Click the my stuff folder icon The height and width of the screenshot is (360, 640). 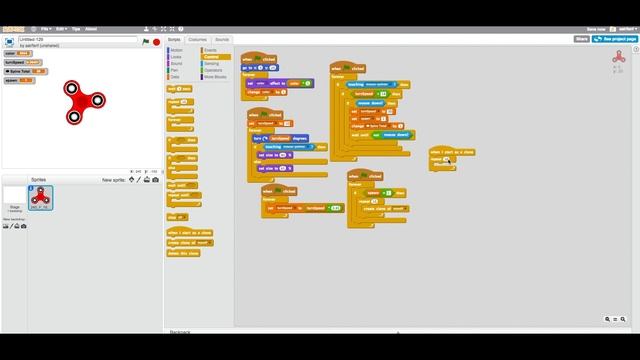613,29
